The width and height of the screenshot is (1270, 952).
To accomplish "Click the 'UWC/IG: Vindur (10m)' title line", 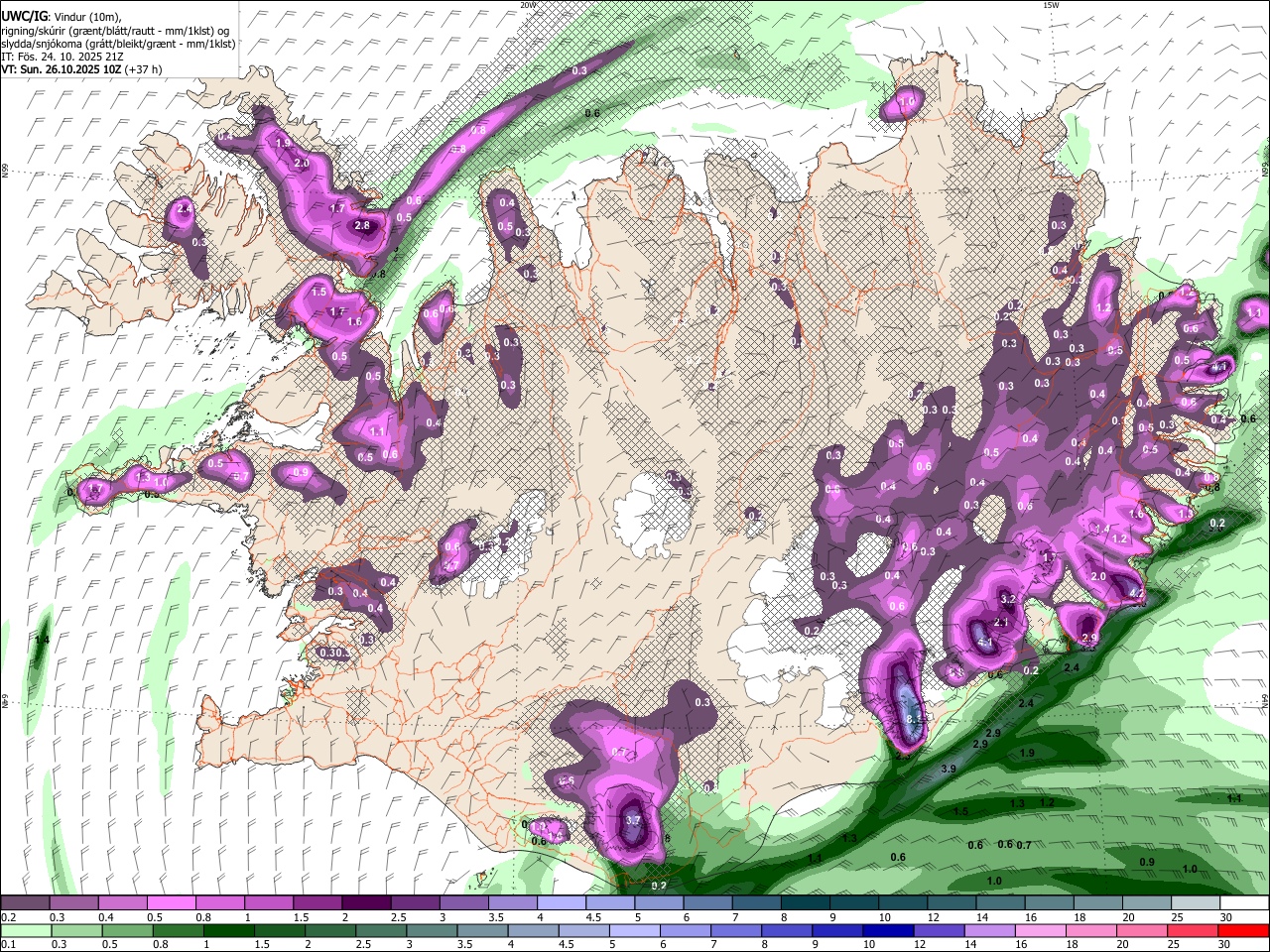I will pyautogui.click(x=61, y=17).
